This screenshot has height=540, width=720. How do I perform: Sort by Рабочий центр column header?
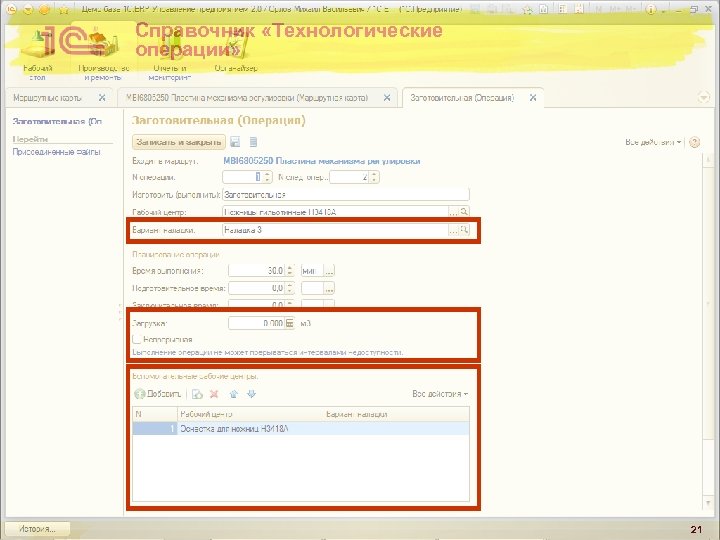250,414
